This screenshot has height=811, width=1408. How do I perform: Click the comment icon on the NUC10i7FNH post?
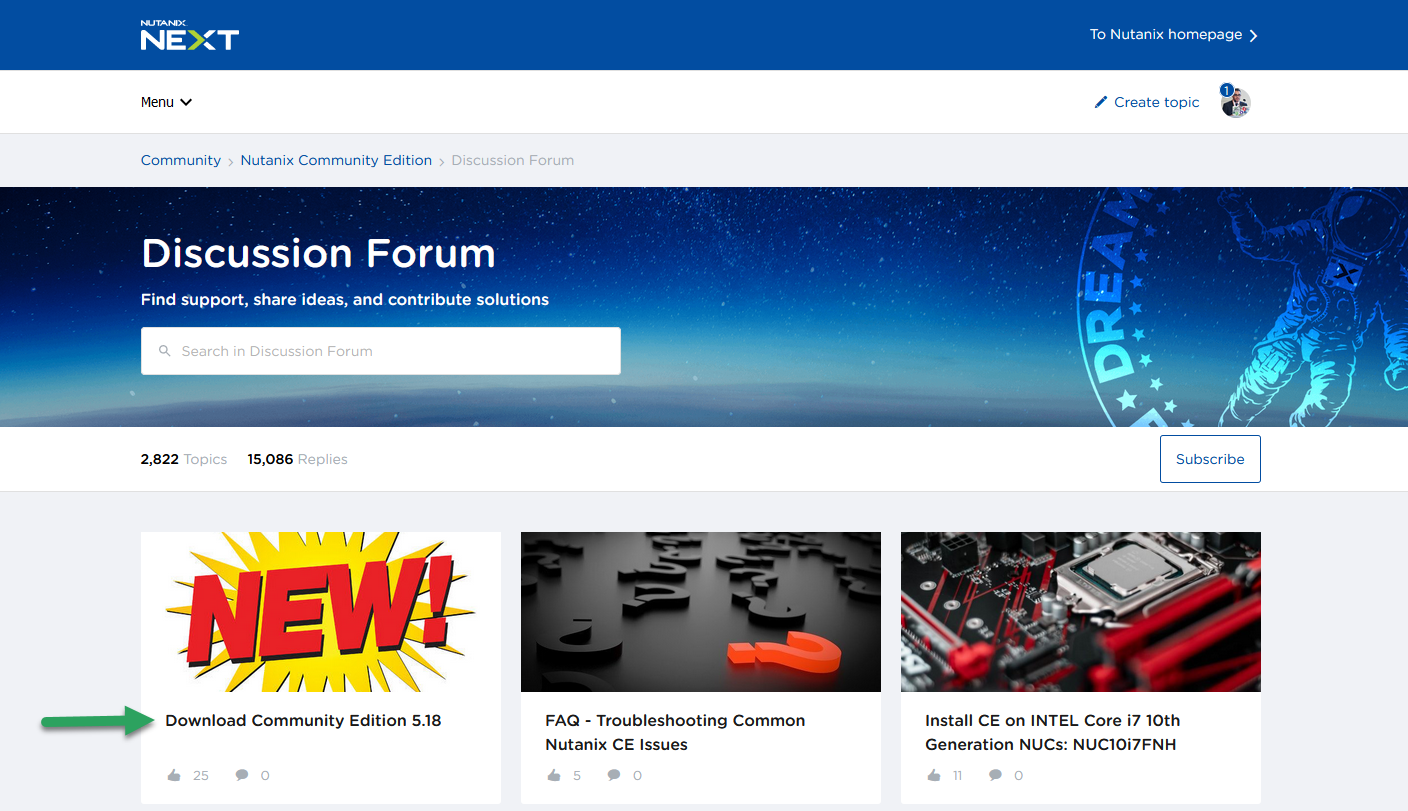995,775
